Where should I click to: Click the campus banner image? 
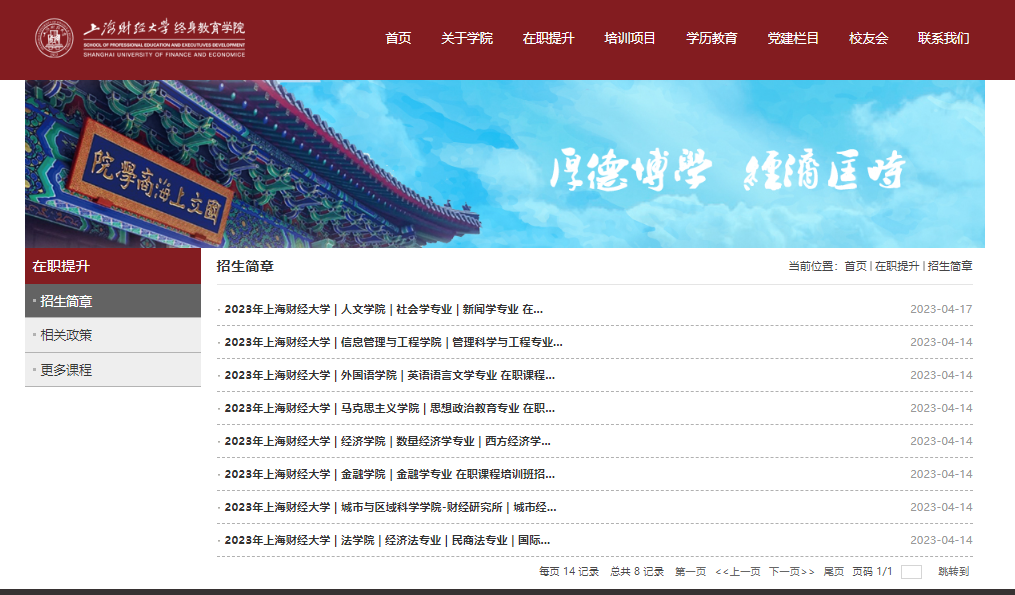point(505,164)
